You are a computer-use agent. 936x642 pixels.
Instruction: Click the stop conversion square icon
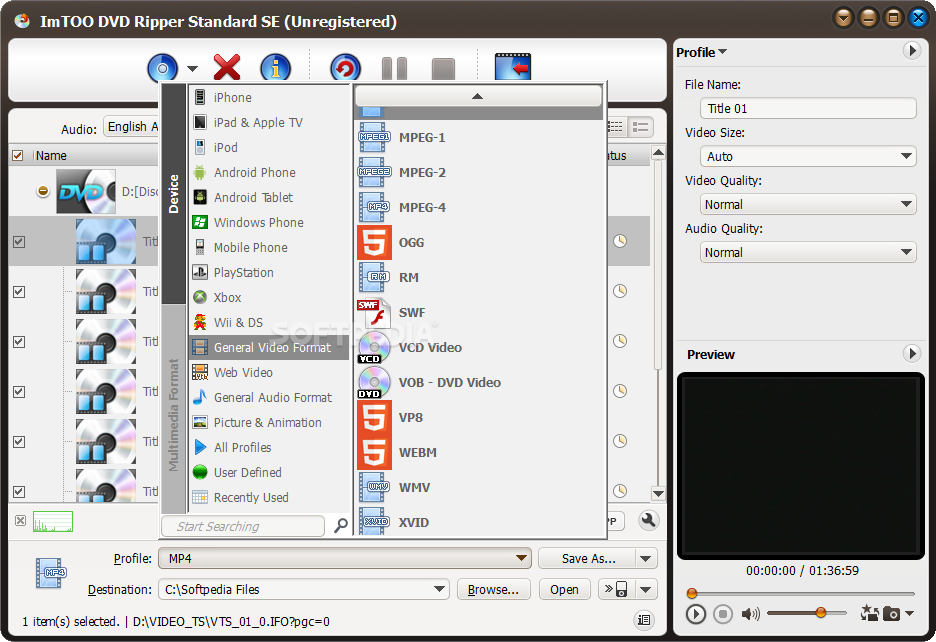coord(444,69)
